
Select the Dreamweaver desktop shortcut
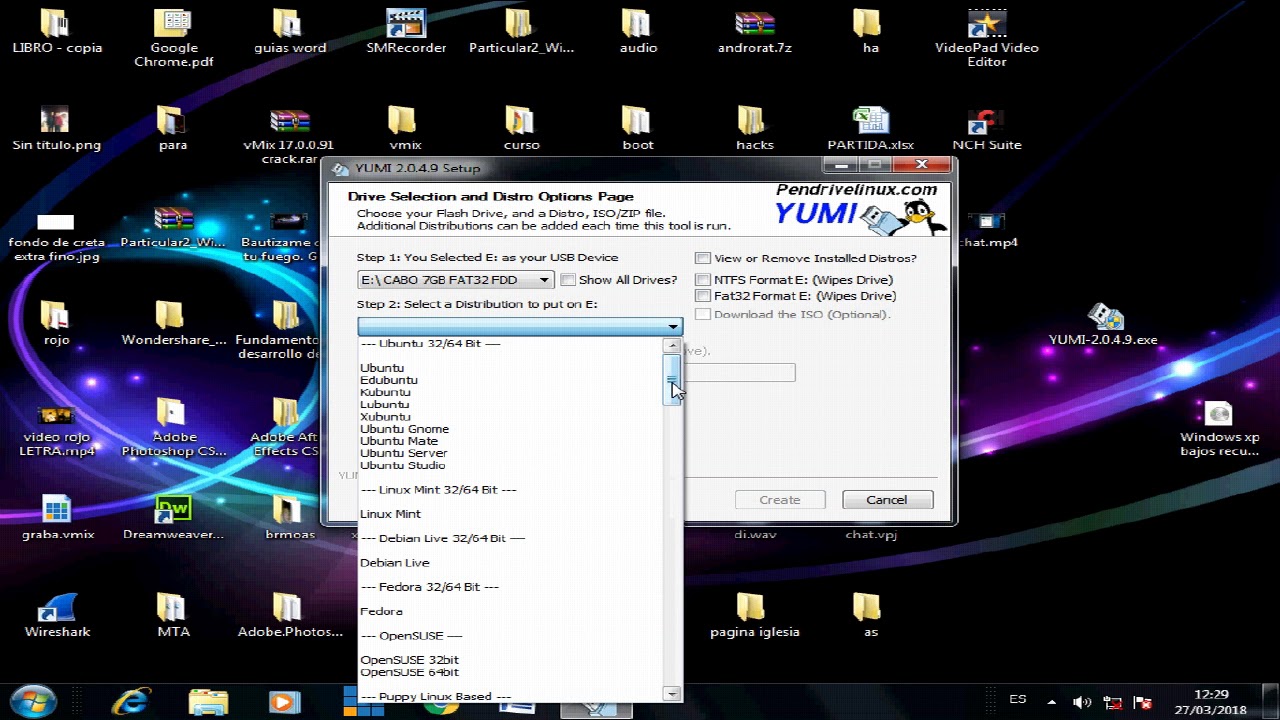(x=173, y=518)
